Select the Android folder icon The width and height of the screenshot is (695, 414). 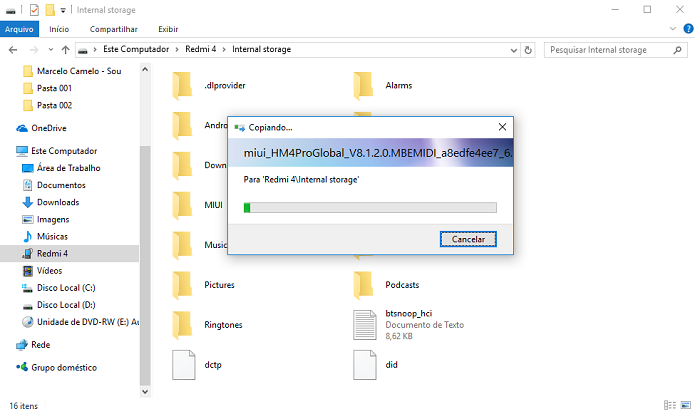tap(182, 125)
